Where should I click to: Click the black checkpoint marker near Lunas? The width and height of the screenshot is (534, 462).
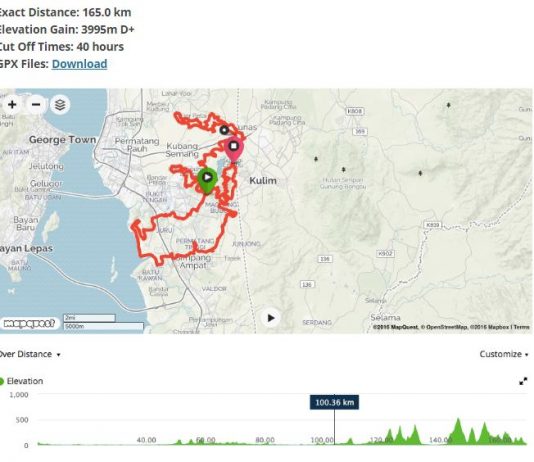pyautogui.click(x=224, y=130)
